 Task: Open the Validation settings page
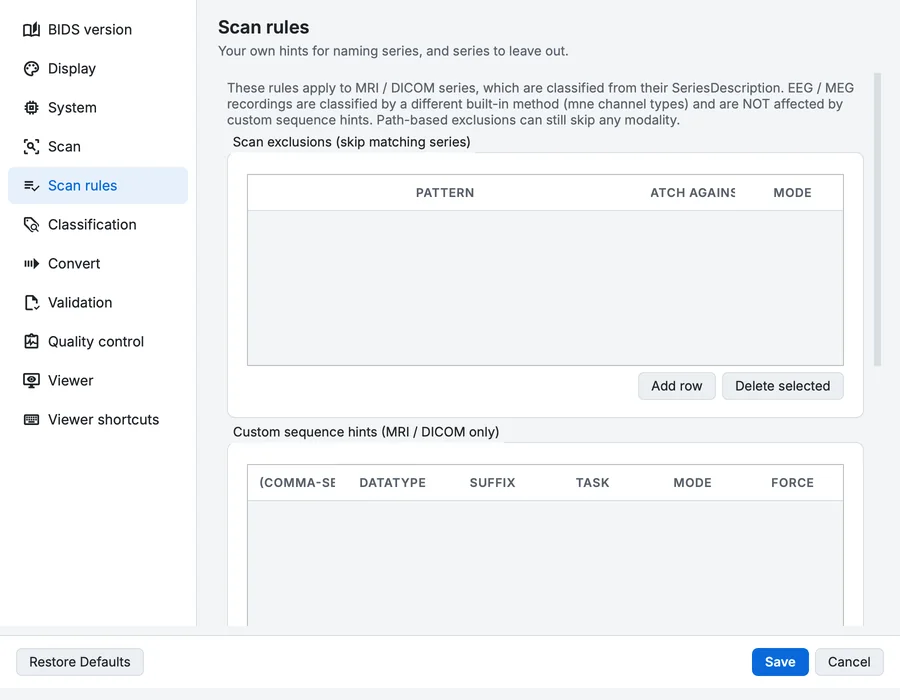(x=98, y=302)
